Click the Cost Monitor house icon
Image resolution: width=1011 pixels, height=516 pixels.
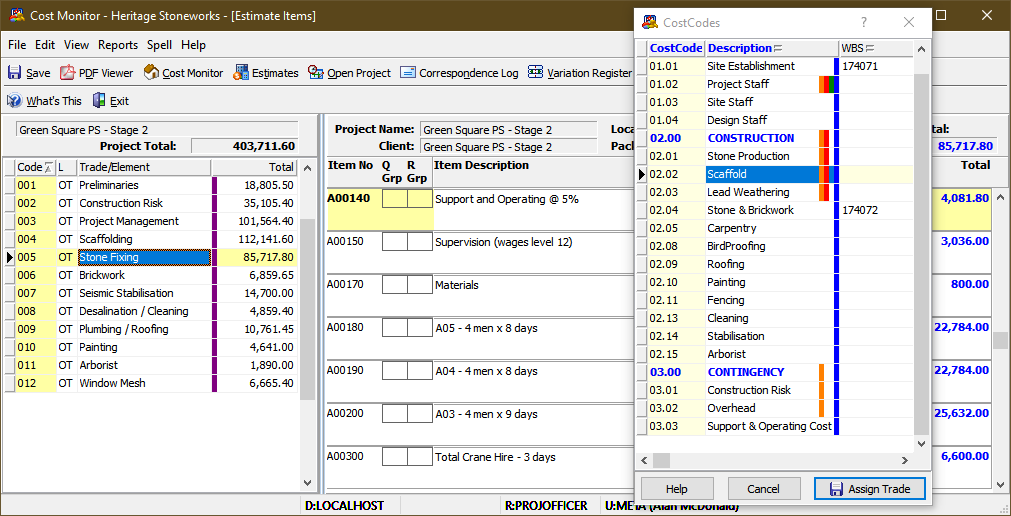click(152, 72)
